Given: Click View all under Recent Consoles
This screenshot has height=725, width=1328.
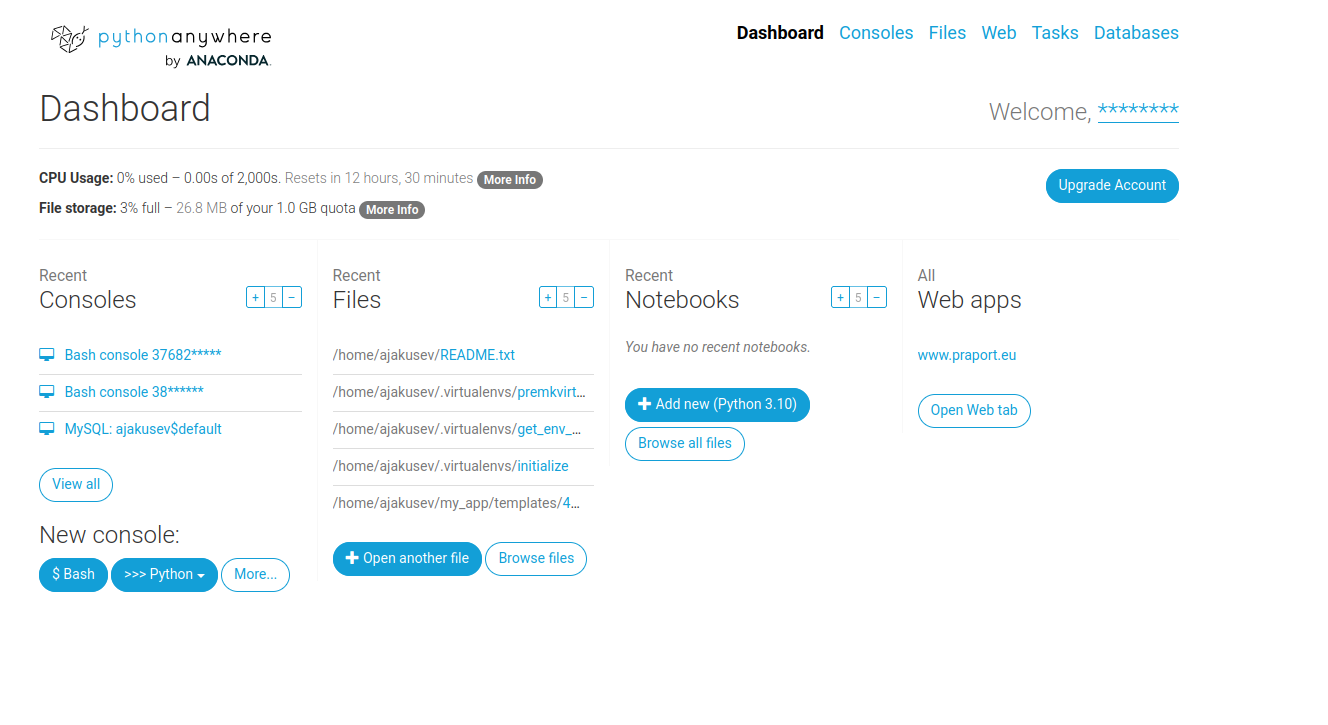Looking at the screenshot, I should pos(76,484).
